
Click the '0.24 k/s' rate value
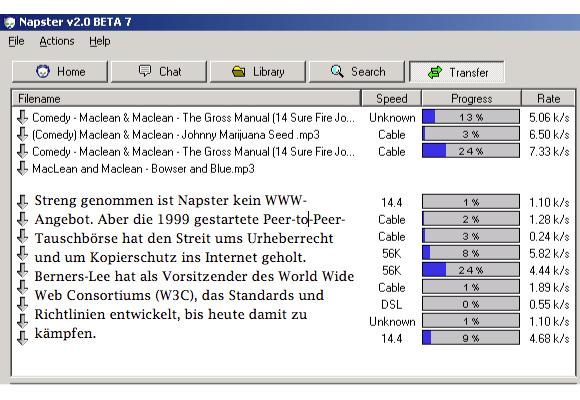pyautogui.click(x=549, y=236)
